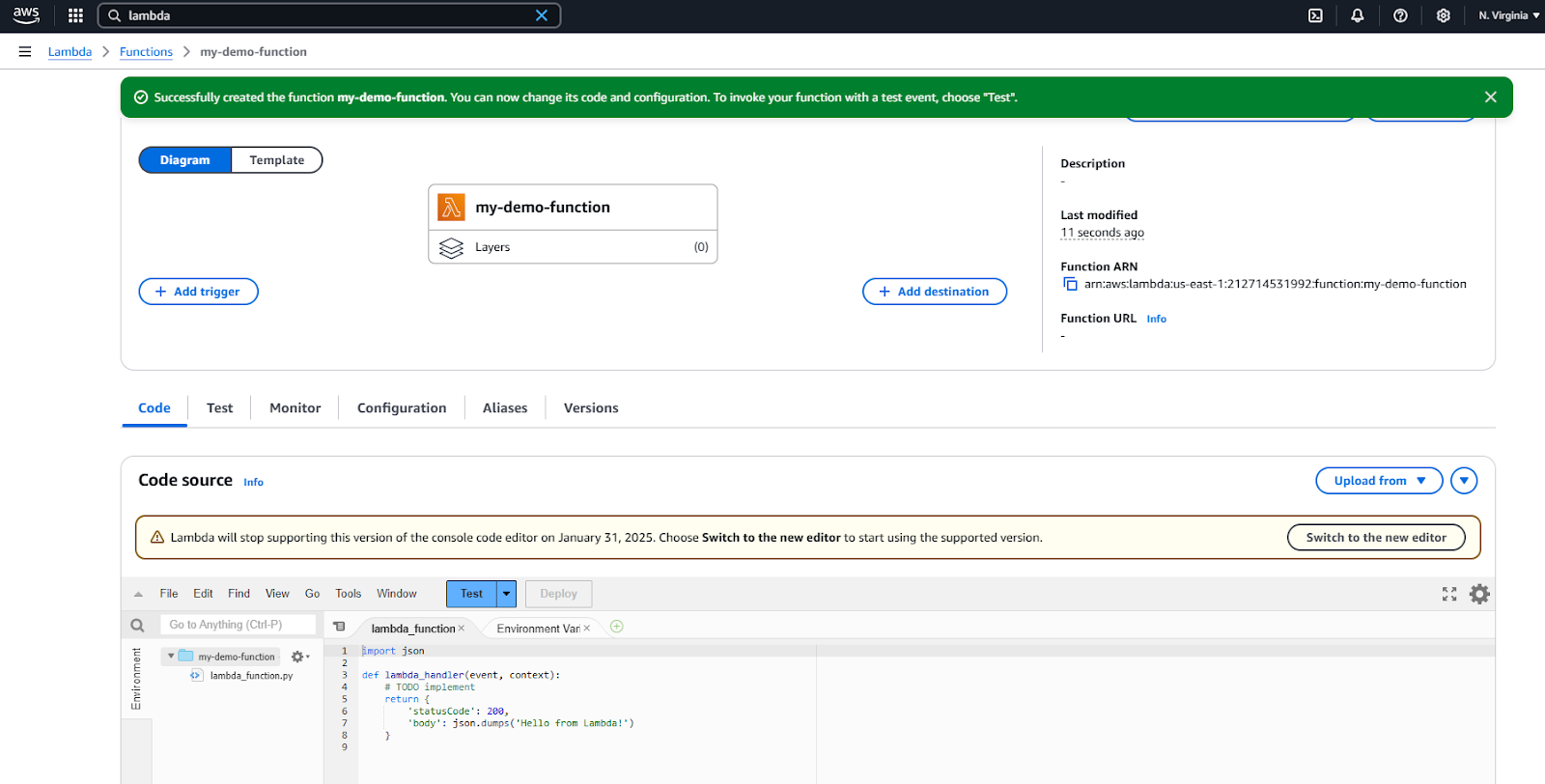The height and width of the screenshot is (784, 1545).
Task: Open the editor tab list icon
Action: 339,627
